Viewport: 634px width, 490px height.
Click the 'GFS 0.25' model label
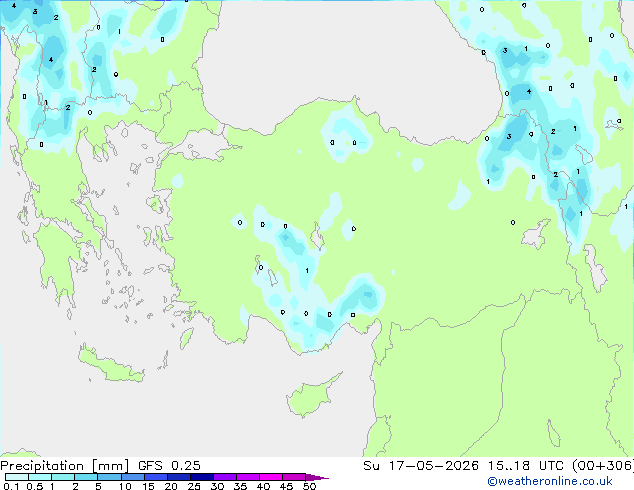[169, 466]
